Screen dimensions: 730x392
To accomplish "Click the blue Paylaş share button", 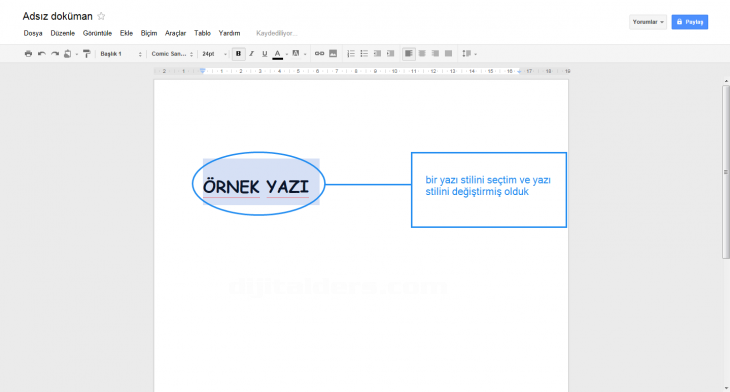I will click(x=689, y=22).
